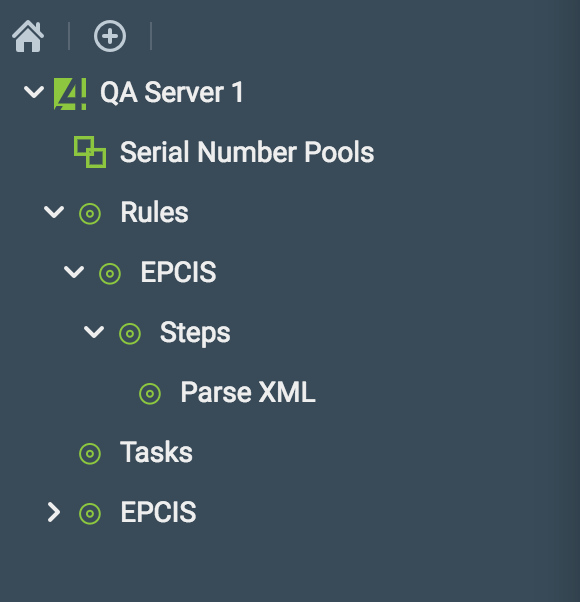Click circle icon beside nested EPCIS under Rules
580x602 pixels.
[110, 273]
